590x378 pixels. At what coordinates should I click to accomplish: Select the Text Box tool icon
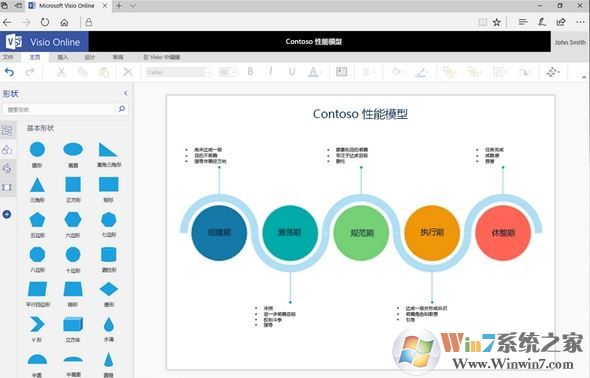pos(341,71)
